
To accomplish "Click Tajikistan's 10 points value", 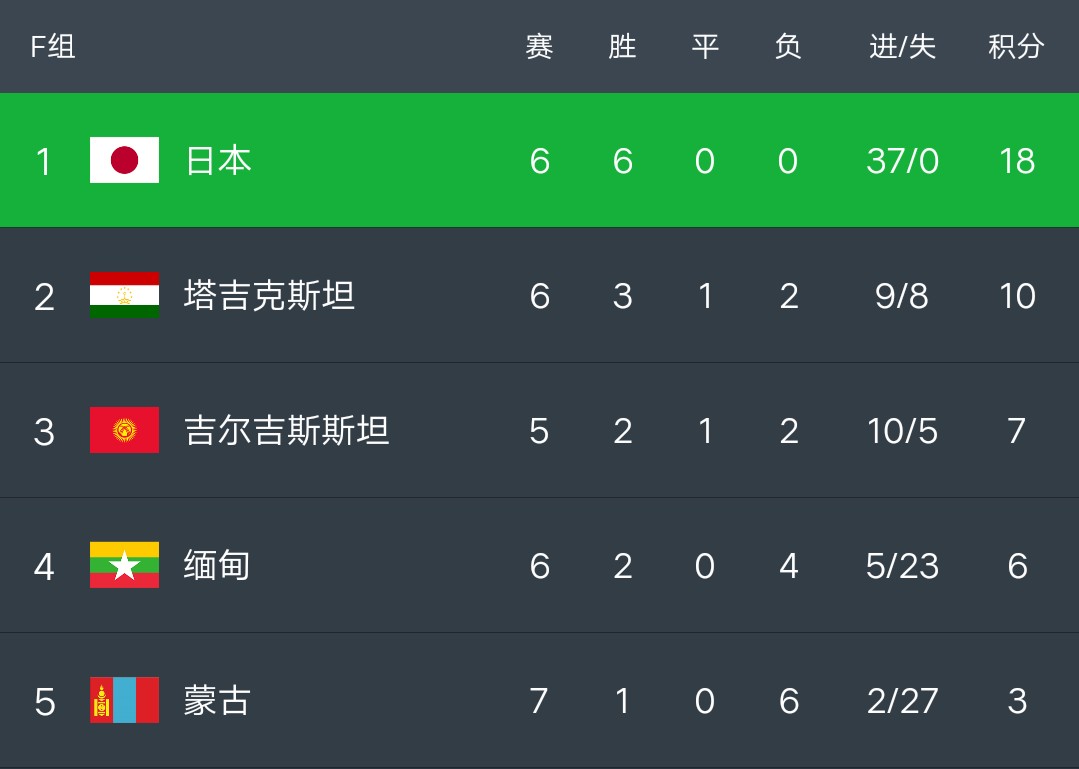I will 1016,295.
